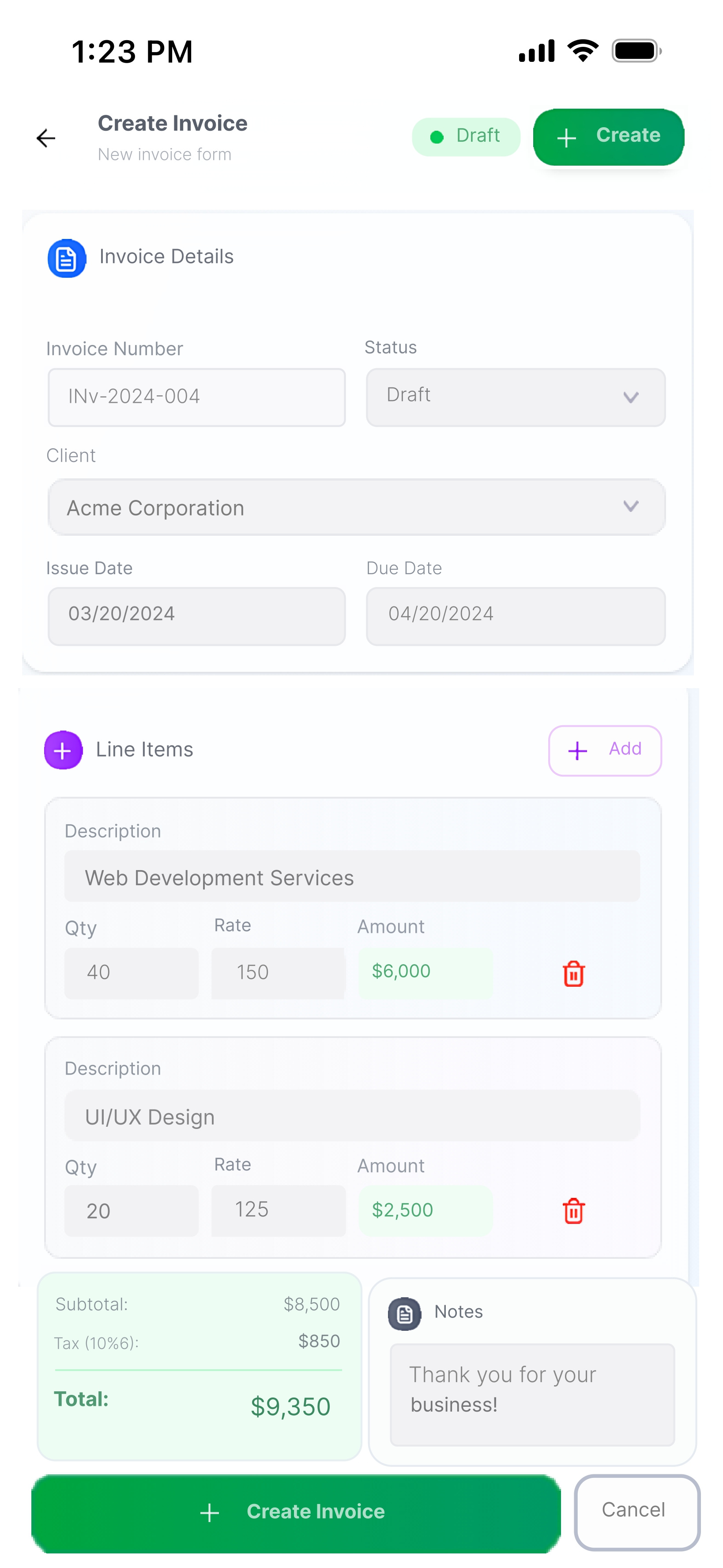
Task: Open the Status dropdown showing Draft
Action: click(x=515, y=397)
